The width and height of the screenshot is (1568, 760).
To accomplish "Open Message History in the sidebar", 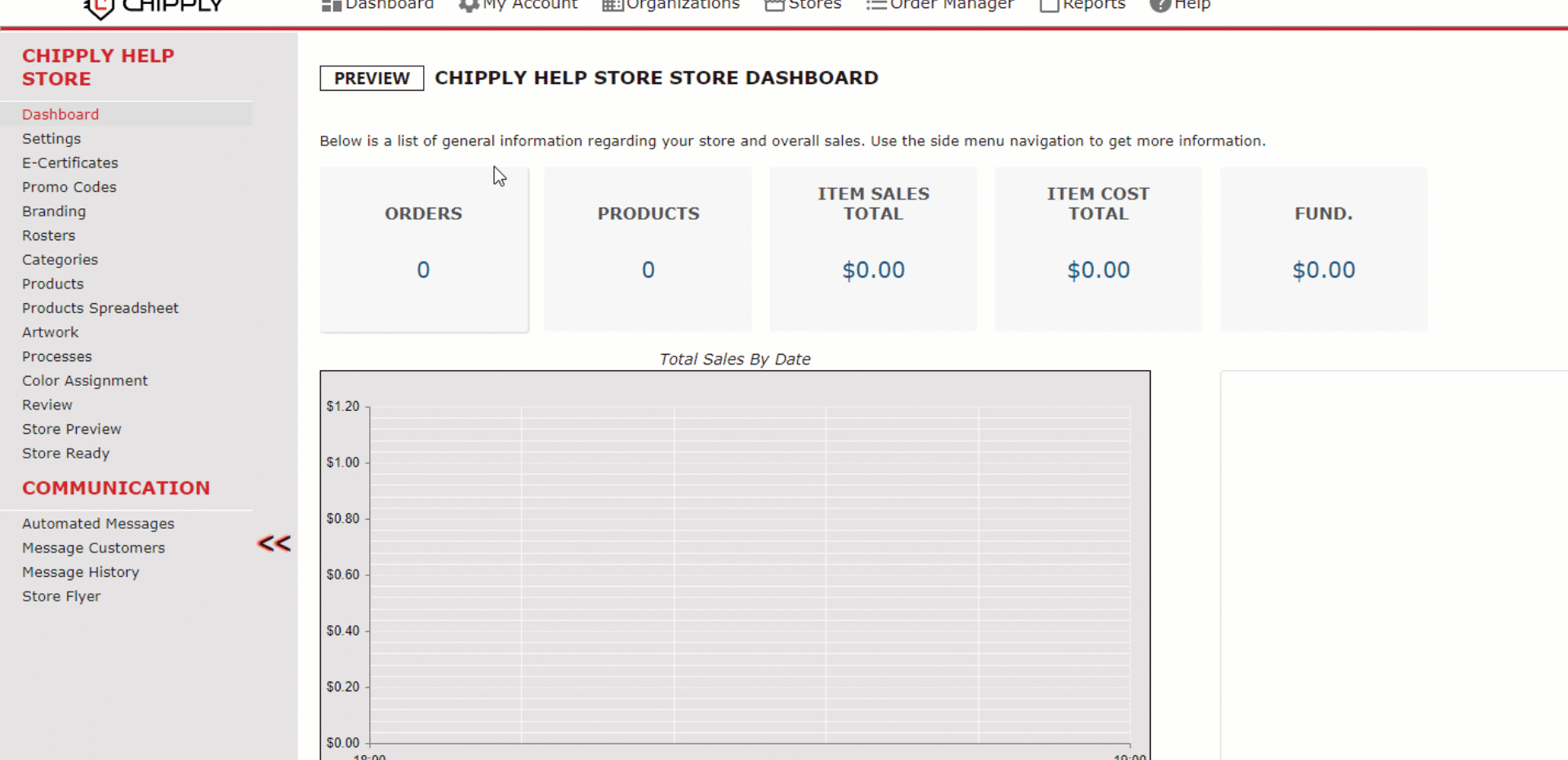I will click(x=81, y=572).
